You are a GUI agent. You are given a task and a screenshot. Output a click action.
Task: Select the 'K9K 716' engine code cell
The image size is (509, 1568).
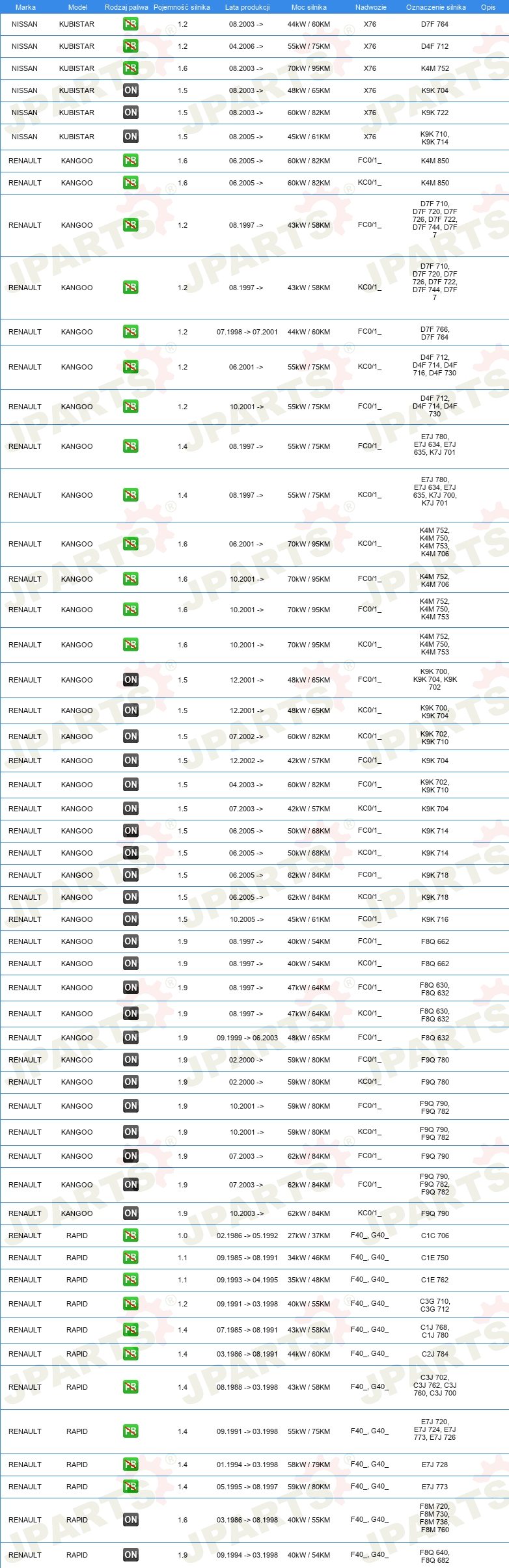point(435,919)
